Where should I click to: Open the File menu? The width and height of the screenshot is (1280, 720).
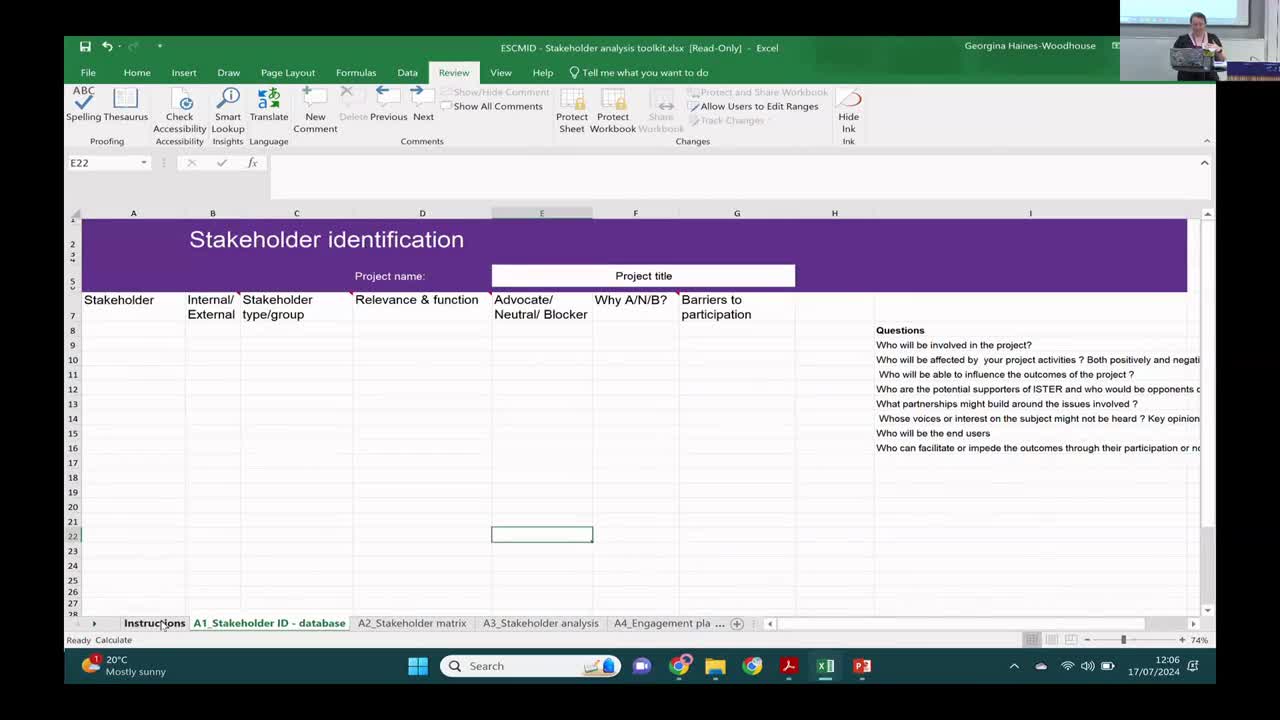point(88,73)
